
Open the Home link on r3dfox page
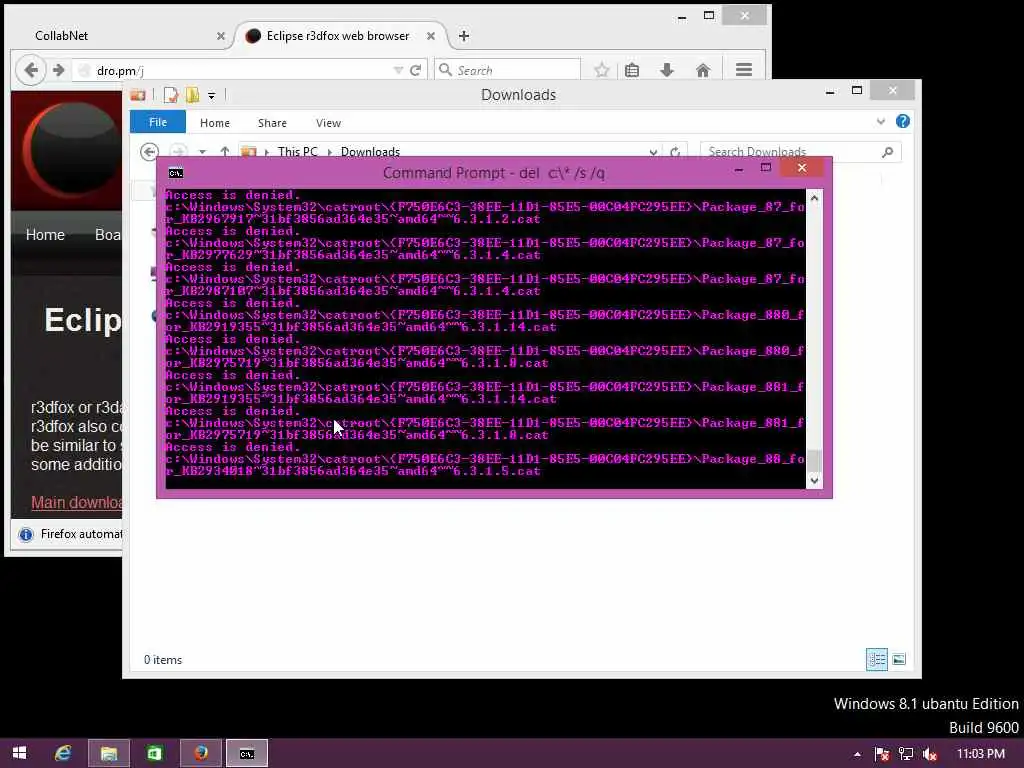point(45,235)
